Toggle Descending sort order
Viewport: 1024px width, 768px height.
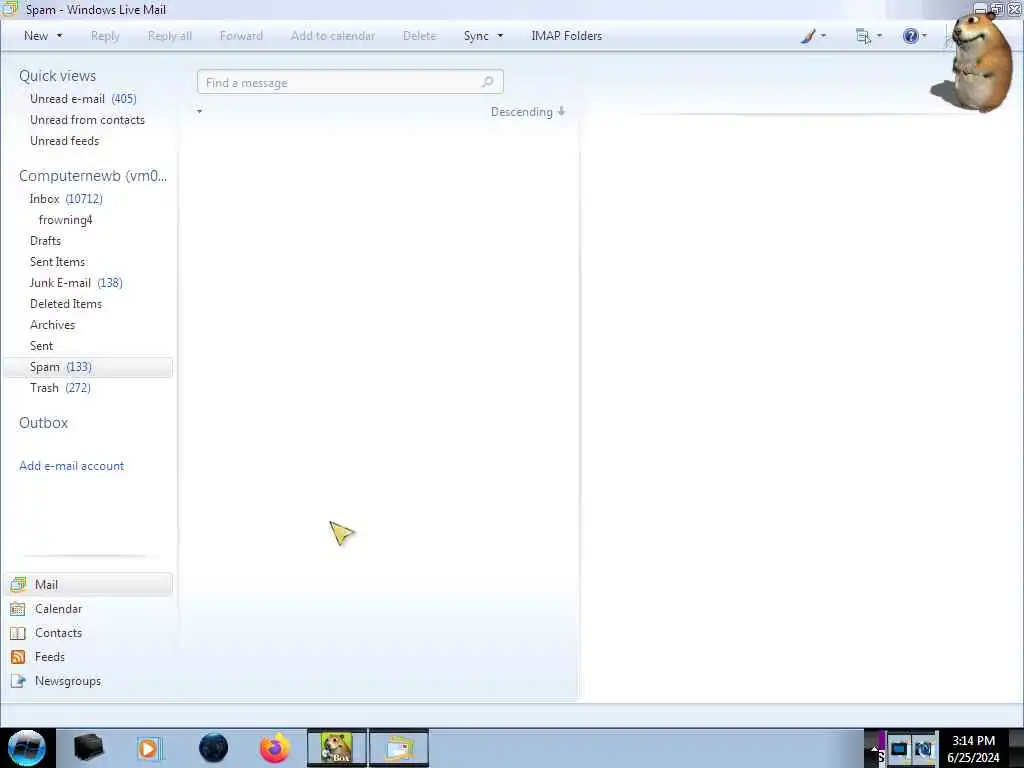pos(528,112)
